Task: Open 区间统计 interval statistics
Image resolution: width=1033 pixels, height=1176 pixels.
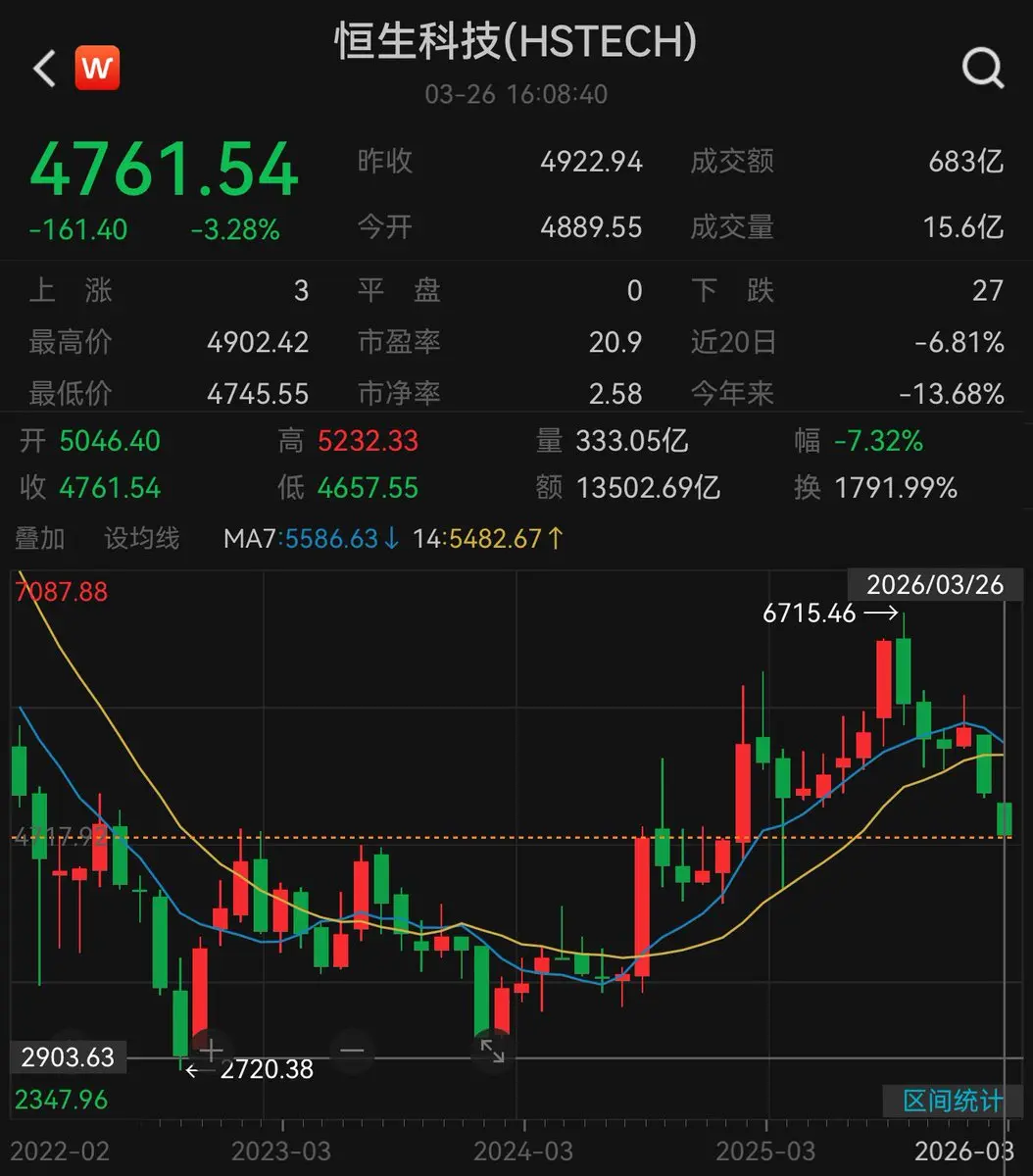Action: [x=953, y=1100]
